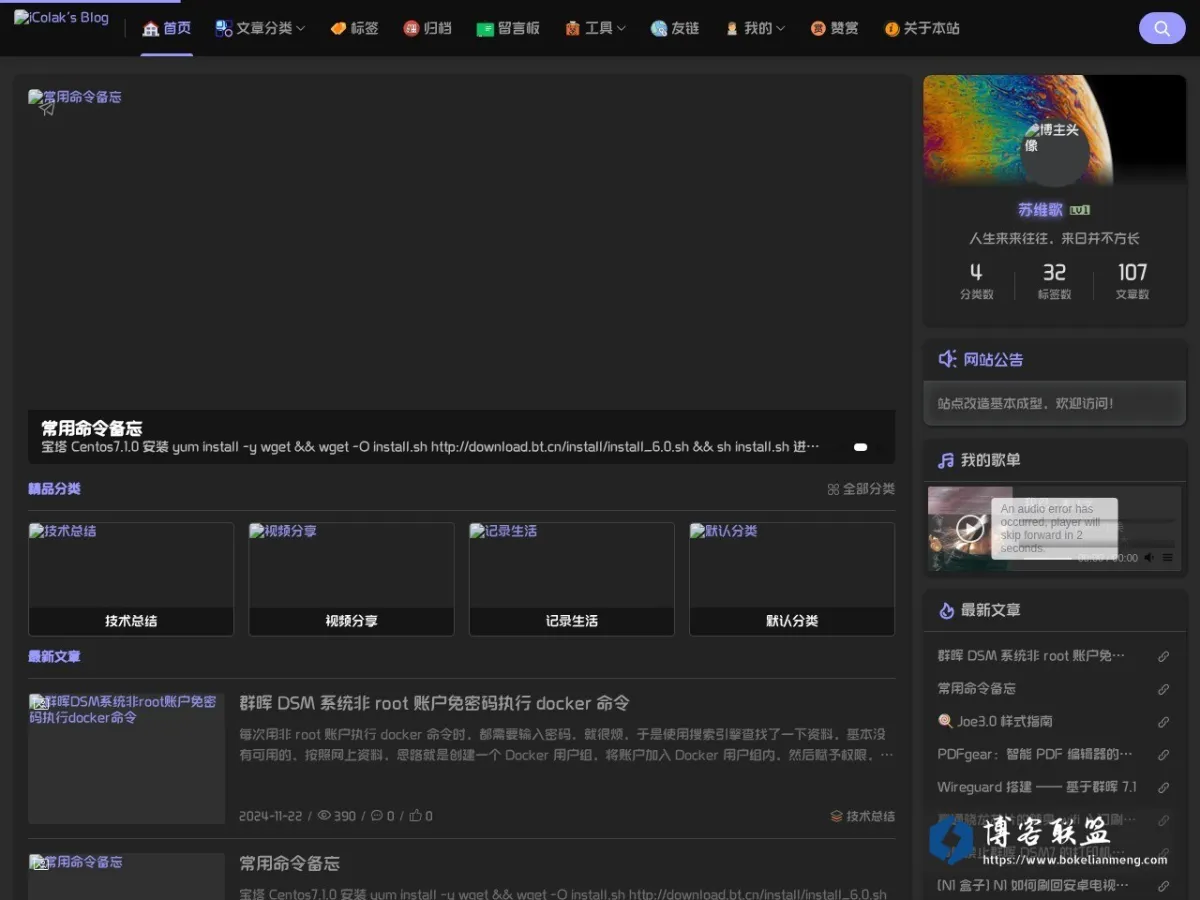This screenshot has width=1200, height=900.
Task: Click the 首页 house icon
Action: [151, 29]
